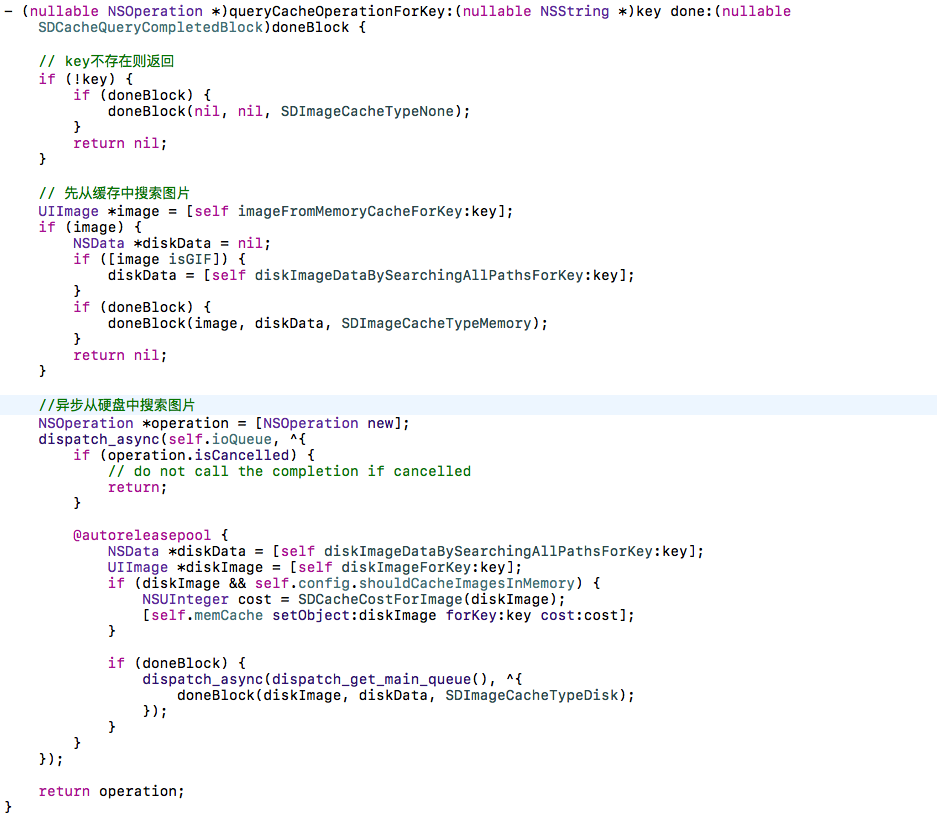
Task: Click SDImageCacheTypeNone constant
Action: tap(368, 111)
